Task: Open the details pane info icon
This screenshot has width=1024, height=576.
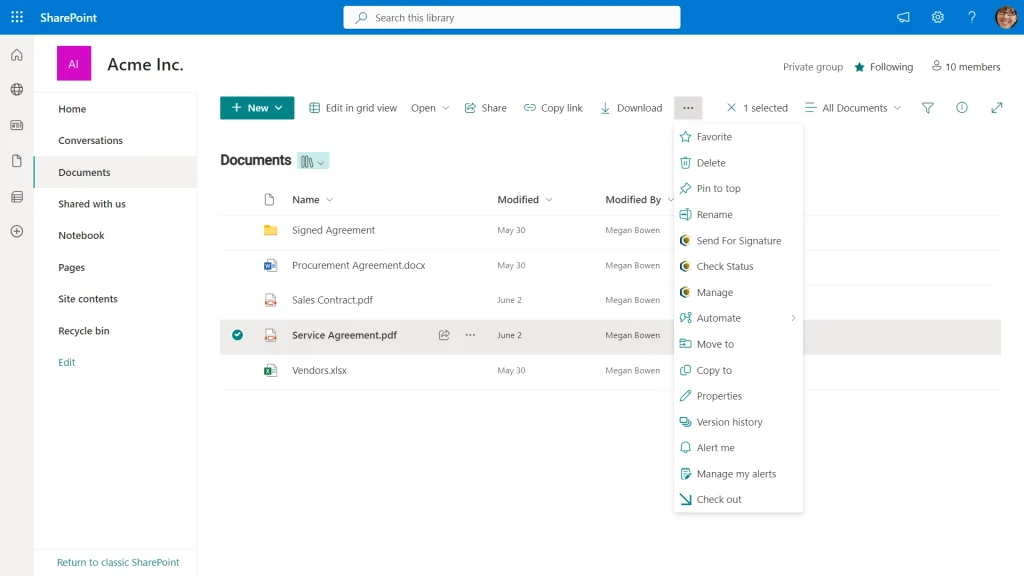Action: pyautogui.click(x=962, y=108)
